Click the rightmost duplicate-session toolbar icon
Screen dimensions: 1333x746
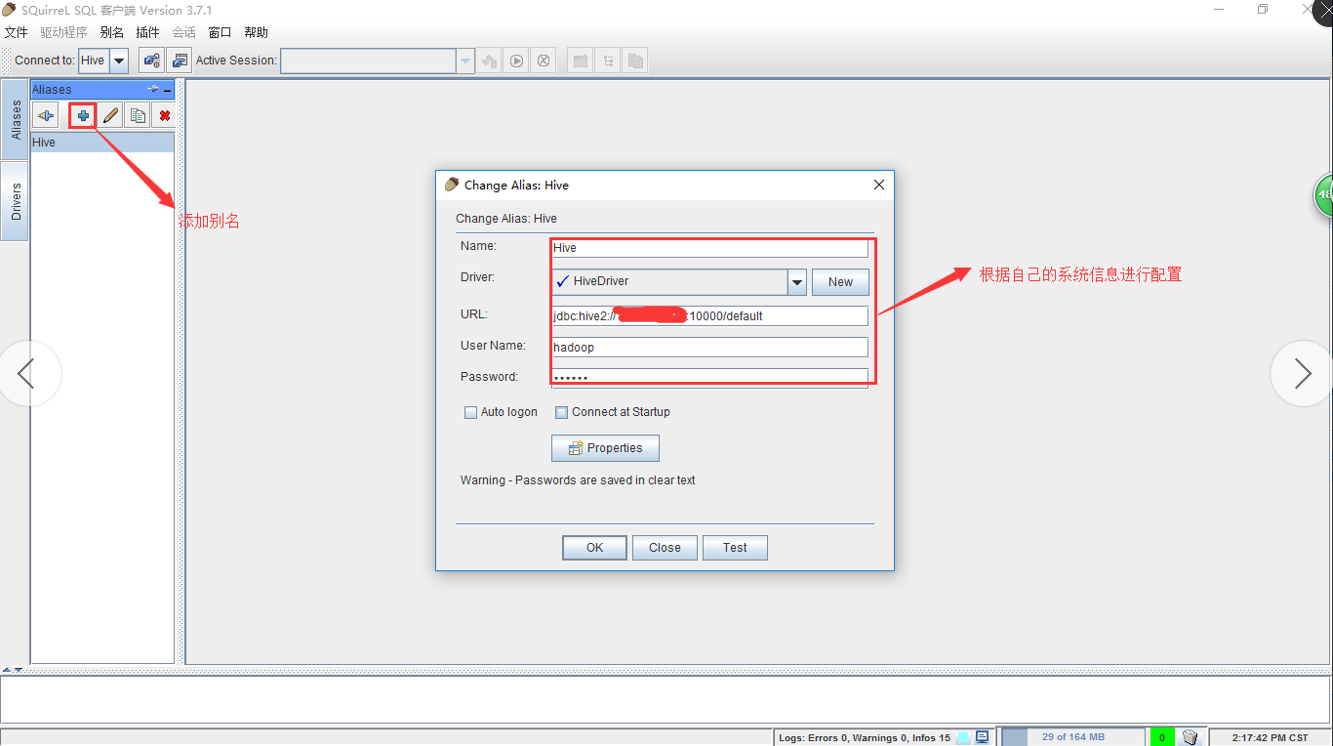[635, 61]
